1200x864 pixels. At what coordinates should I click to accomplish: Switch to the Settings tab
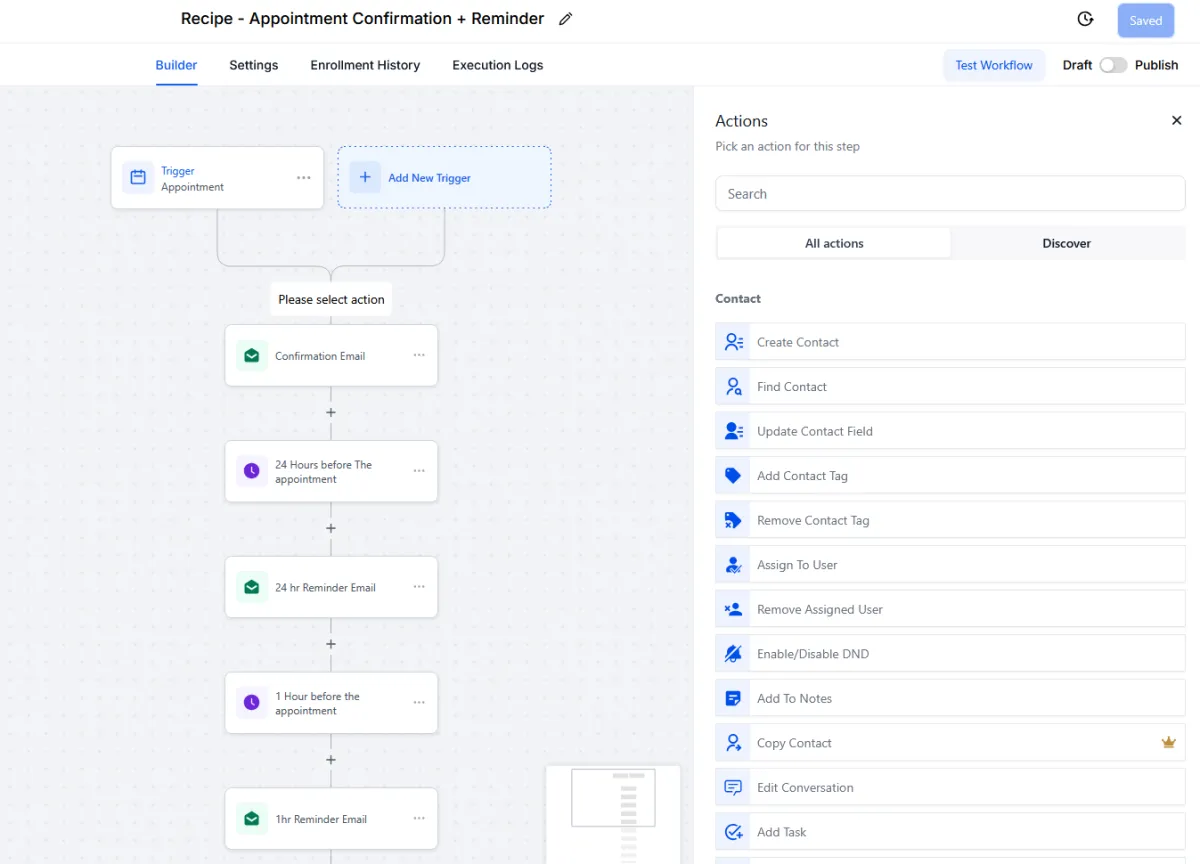(x=254, y=65)
